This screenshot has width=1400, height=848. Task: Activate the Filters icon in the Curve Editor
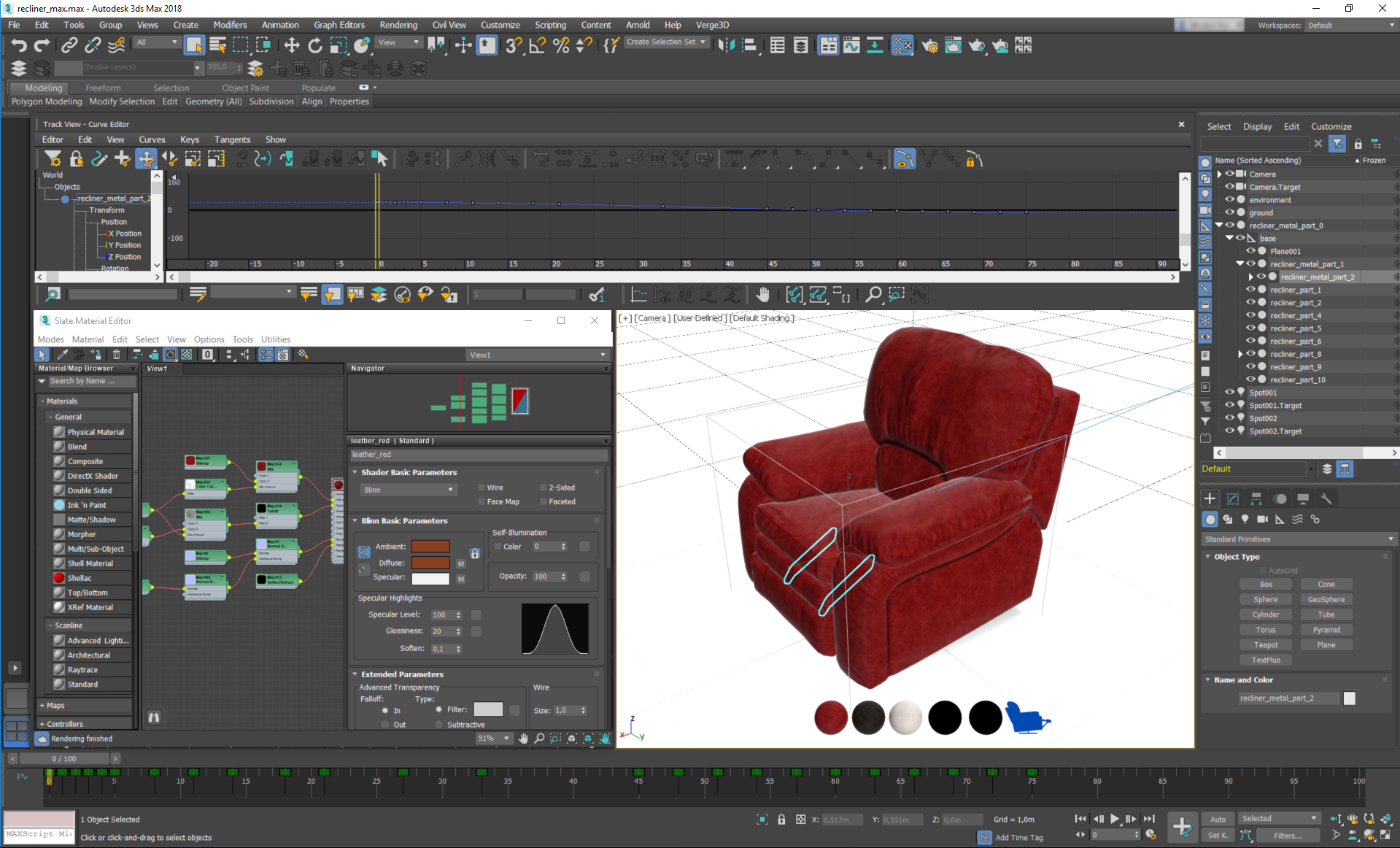(x=53, y=159)
